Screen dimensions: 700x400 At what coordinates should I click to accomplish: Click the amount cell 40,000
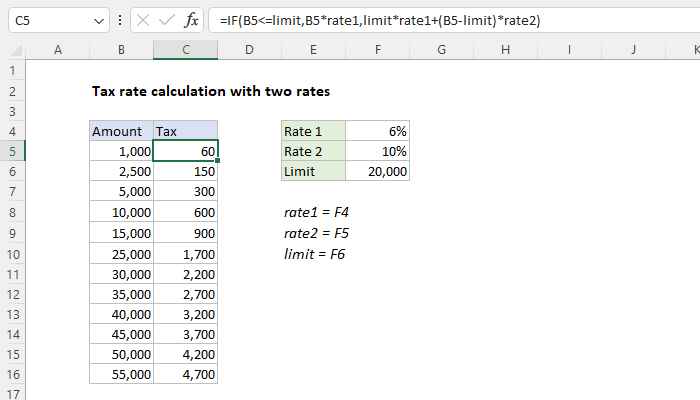121,314
